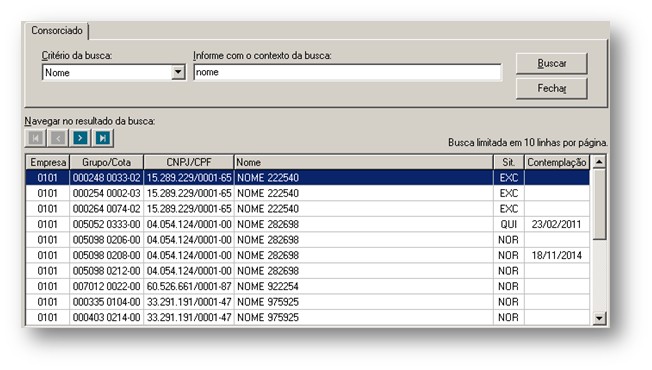The width and height of the screenshot is (652, 370).
Task: Select row with Grupo/Cota 000254 0002-03
Action: click(x=308, y=193)
